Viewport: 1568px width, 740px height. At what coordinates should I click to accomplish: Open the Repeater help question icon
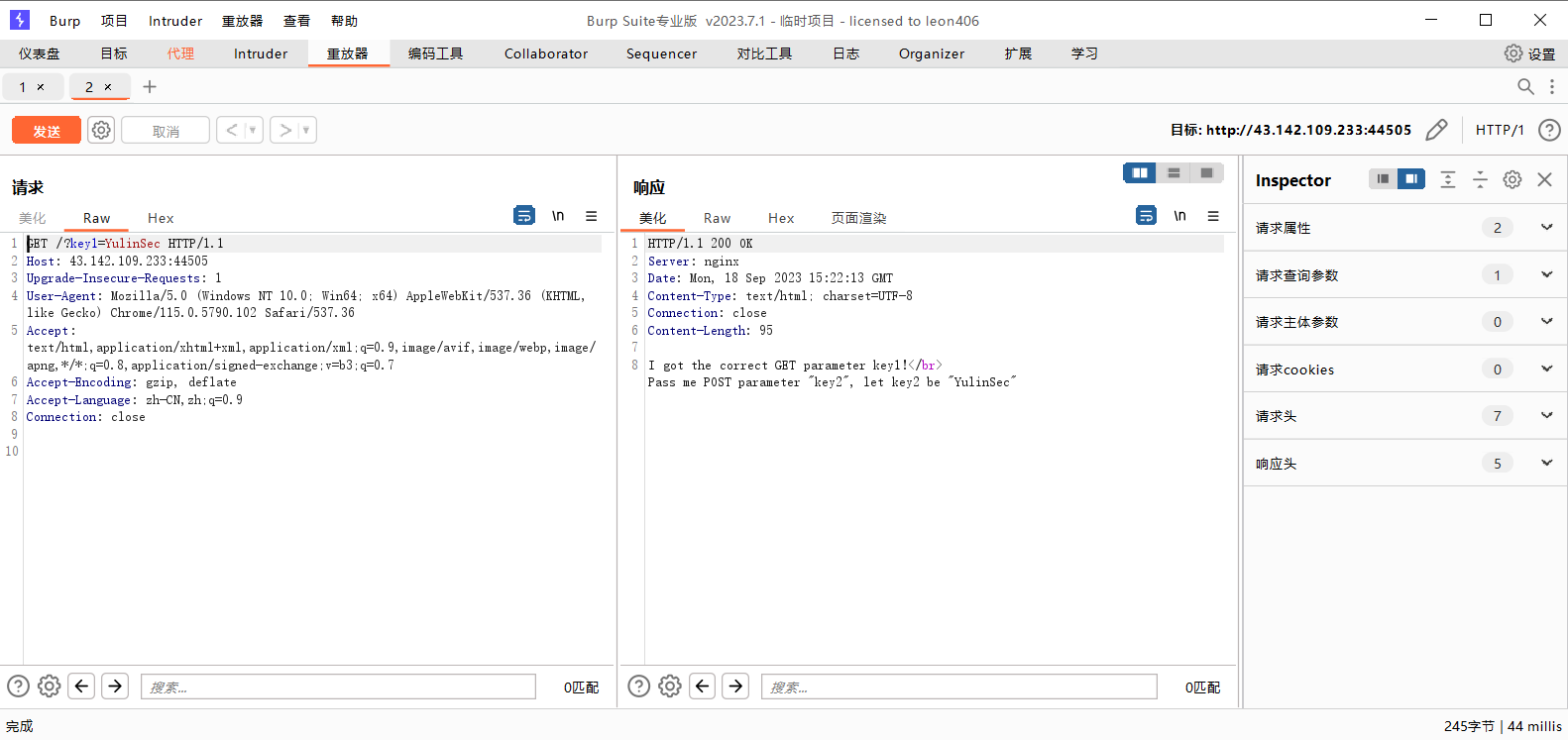(x=1549, y=130)
